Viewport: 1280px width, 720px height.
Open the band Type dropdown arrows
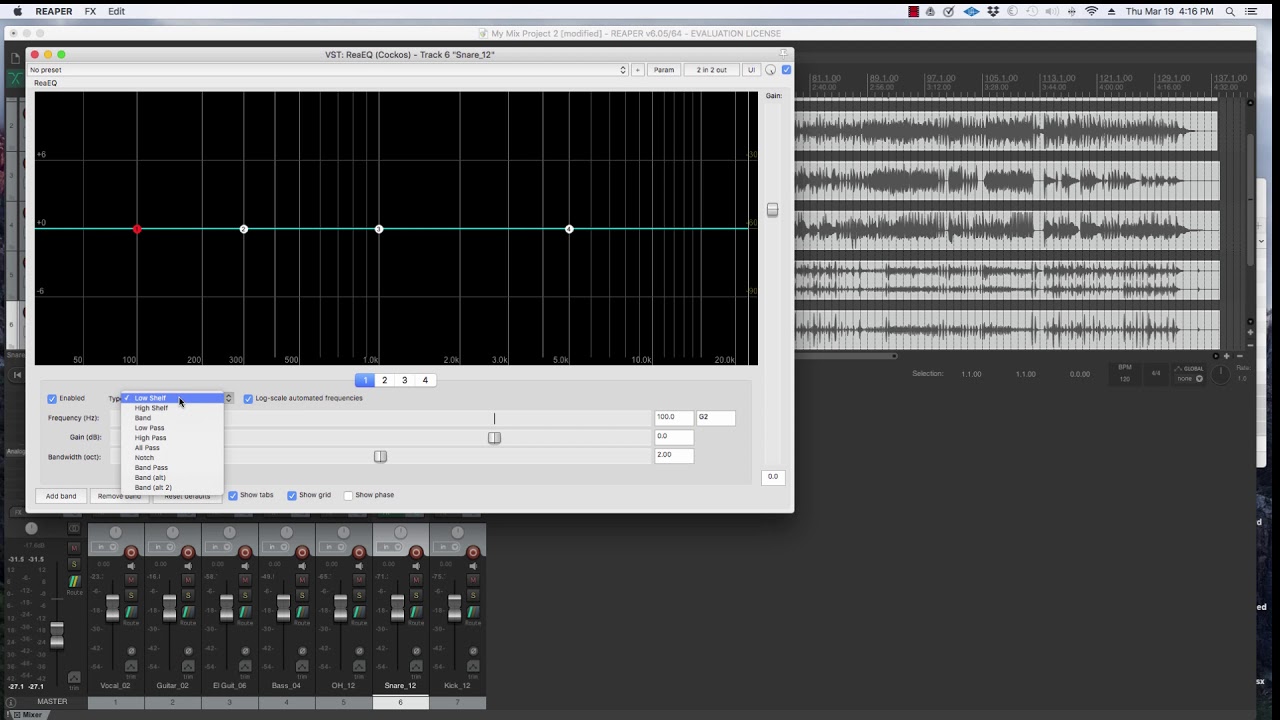(228, 398)
